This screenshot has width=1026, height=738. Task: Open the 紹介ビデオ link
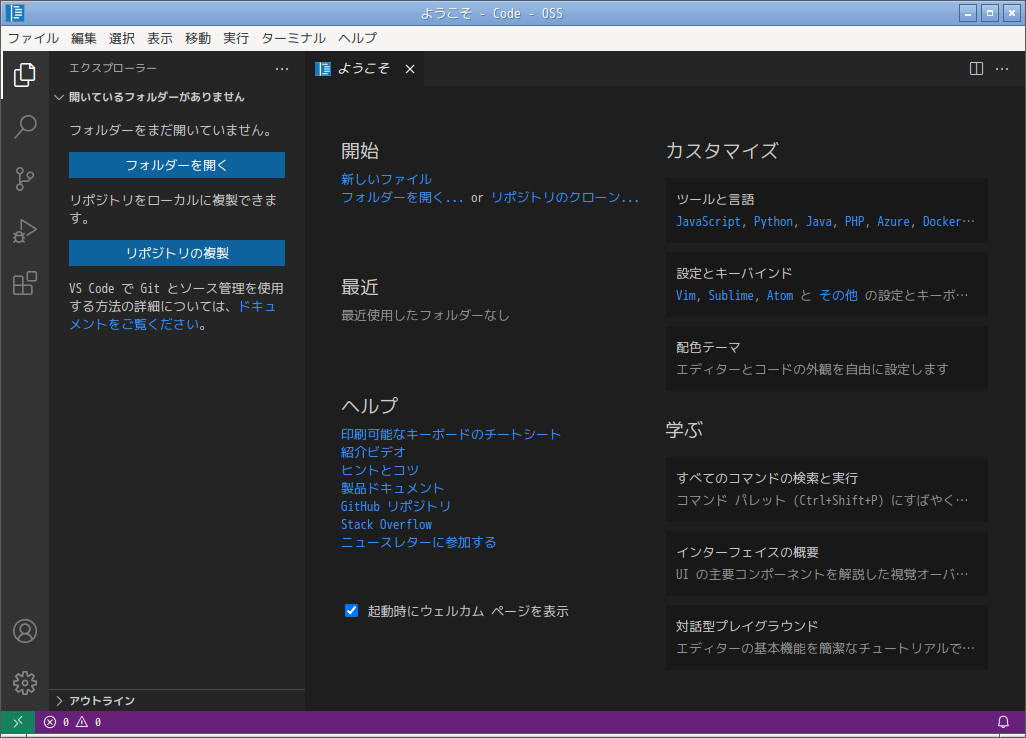click(x=373, y=452)
